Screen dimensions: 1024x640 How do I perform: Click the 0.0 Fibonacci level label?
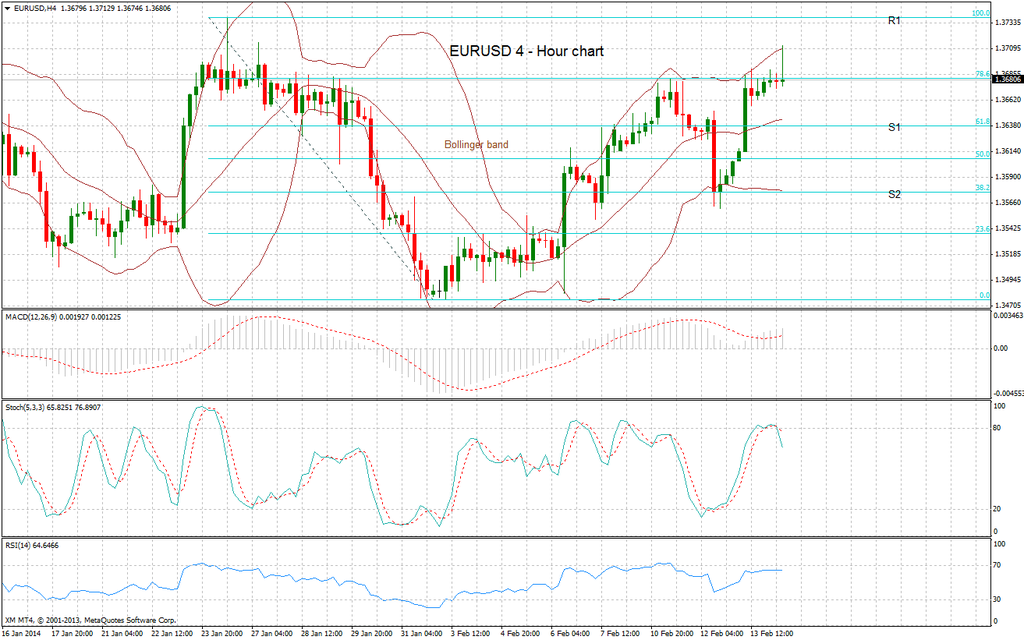pos(983,295)
